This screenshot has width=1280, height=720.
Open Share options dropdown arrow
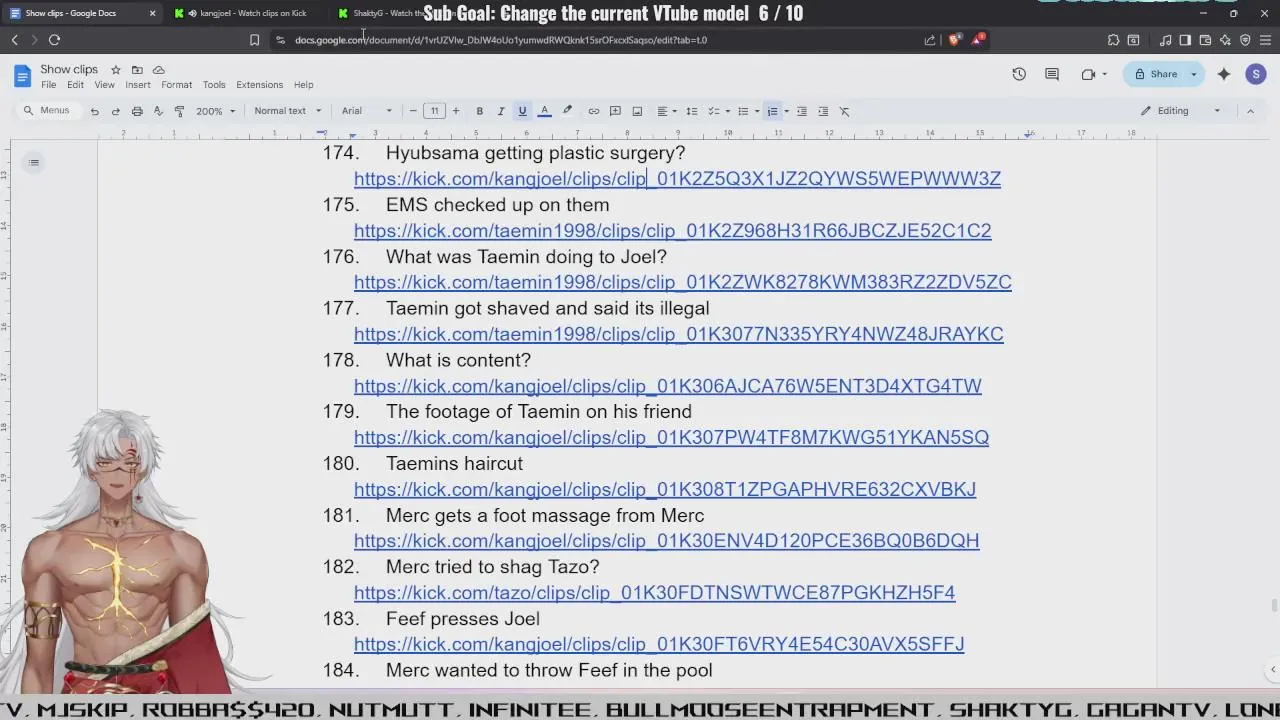tap(1193, 74)
